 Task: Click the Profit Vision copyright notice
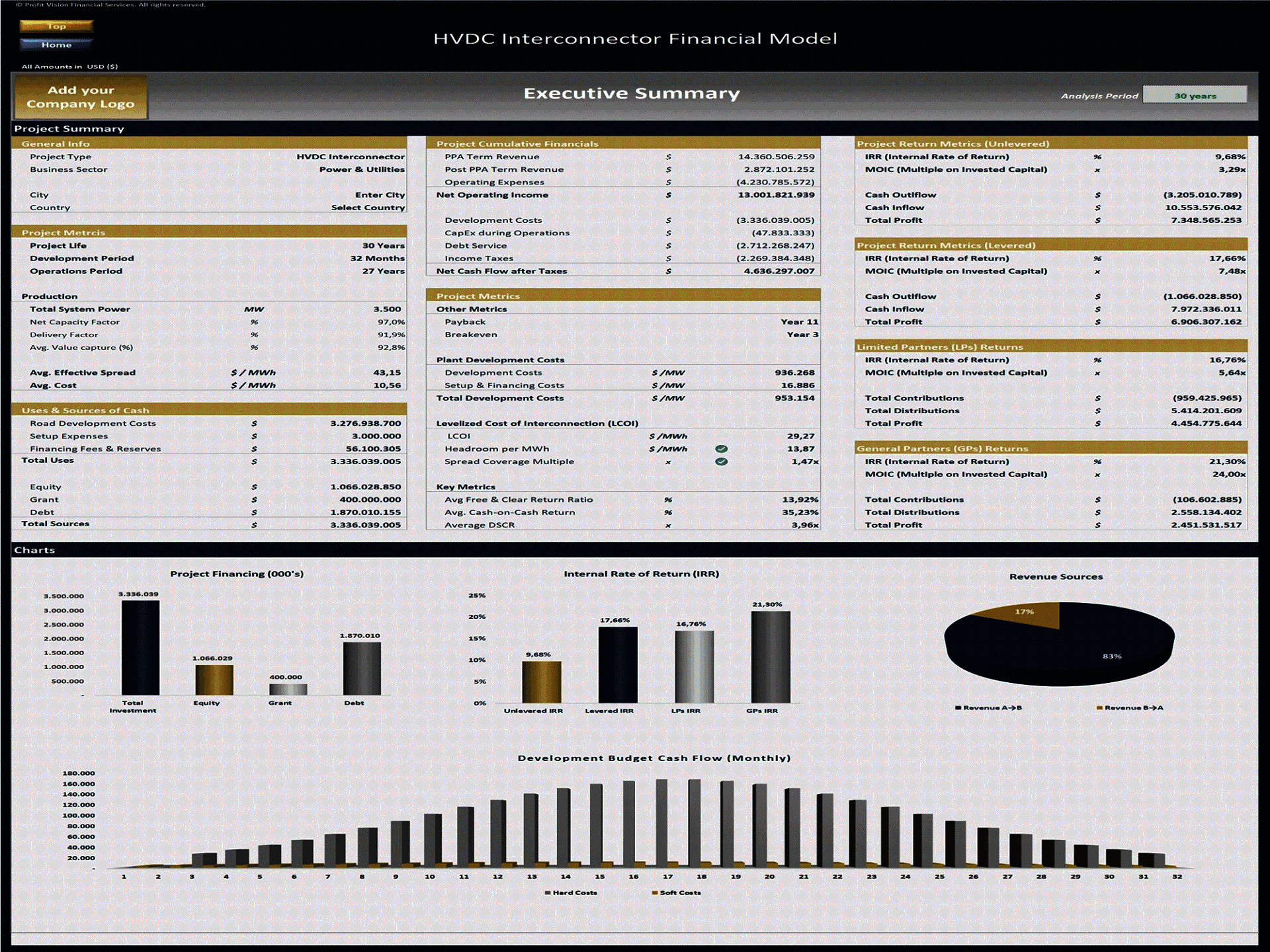tap(106, 4)
